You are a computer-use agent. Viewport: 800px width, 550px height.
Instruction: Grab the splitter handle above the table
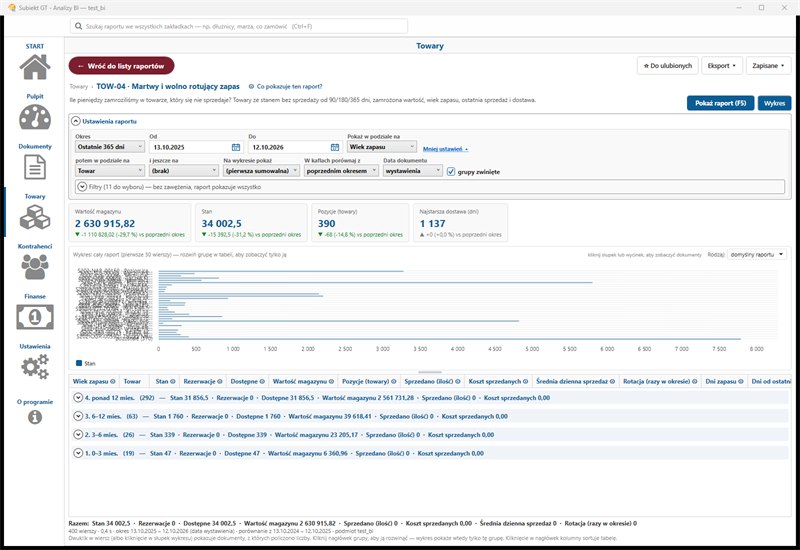(430, 372)
